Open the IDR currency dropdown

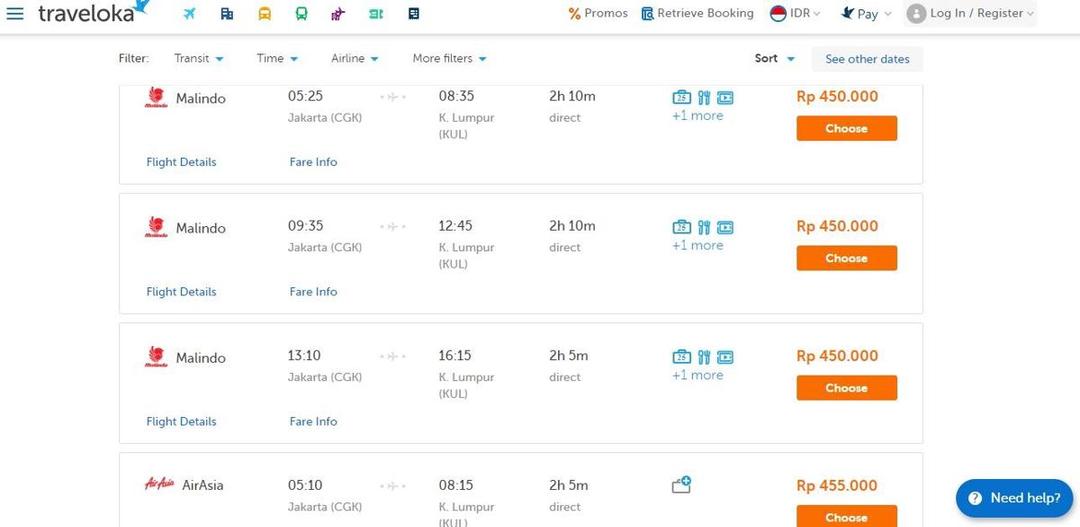point(796,14)
